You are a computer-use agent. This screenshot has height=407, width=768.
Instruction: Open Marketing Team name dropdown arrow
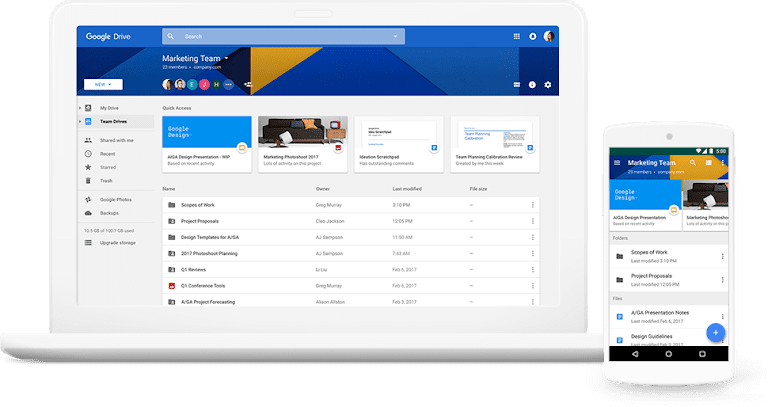tap(226, 59)
